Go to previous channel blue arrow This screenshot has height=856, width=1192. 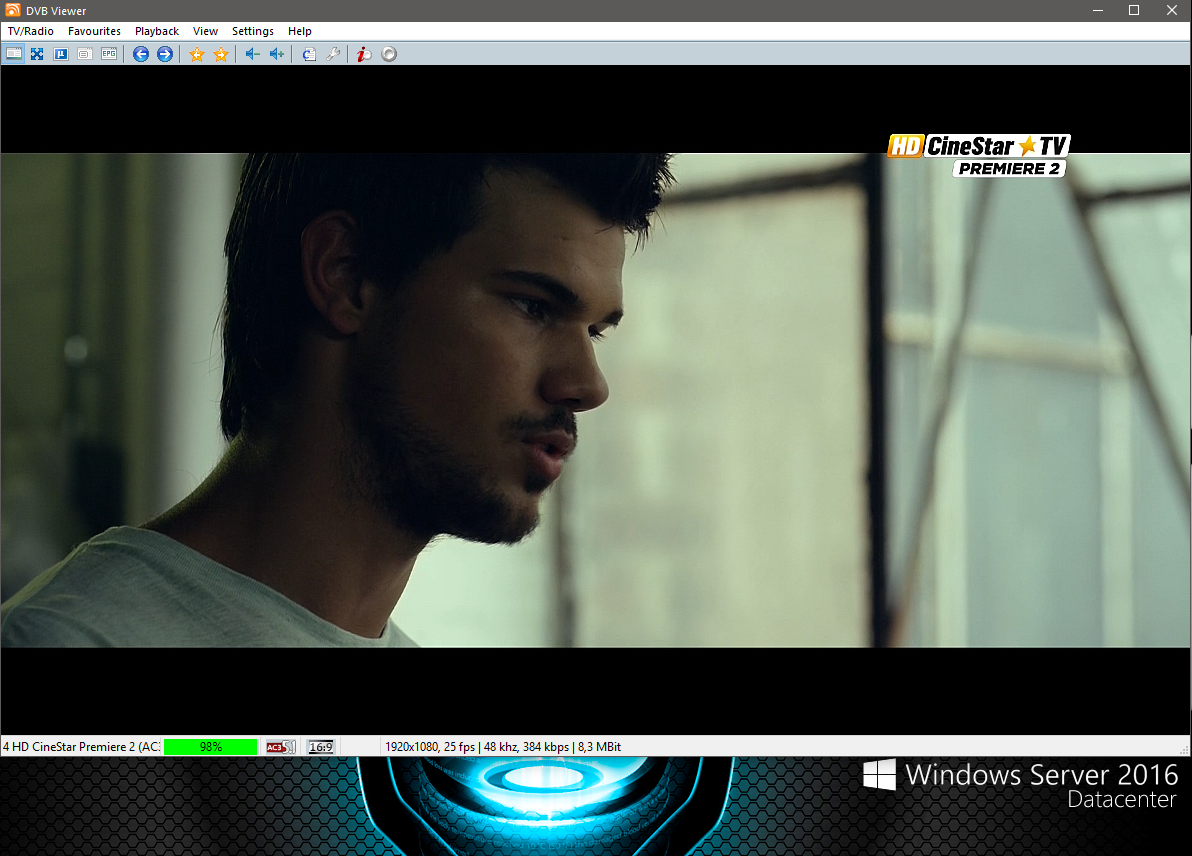(141, 54)
